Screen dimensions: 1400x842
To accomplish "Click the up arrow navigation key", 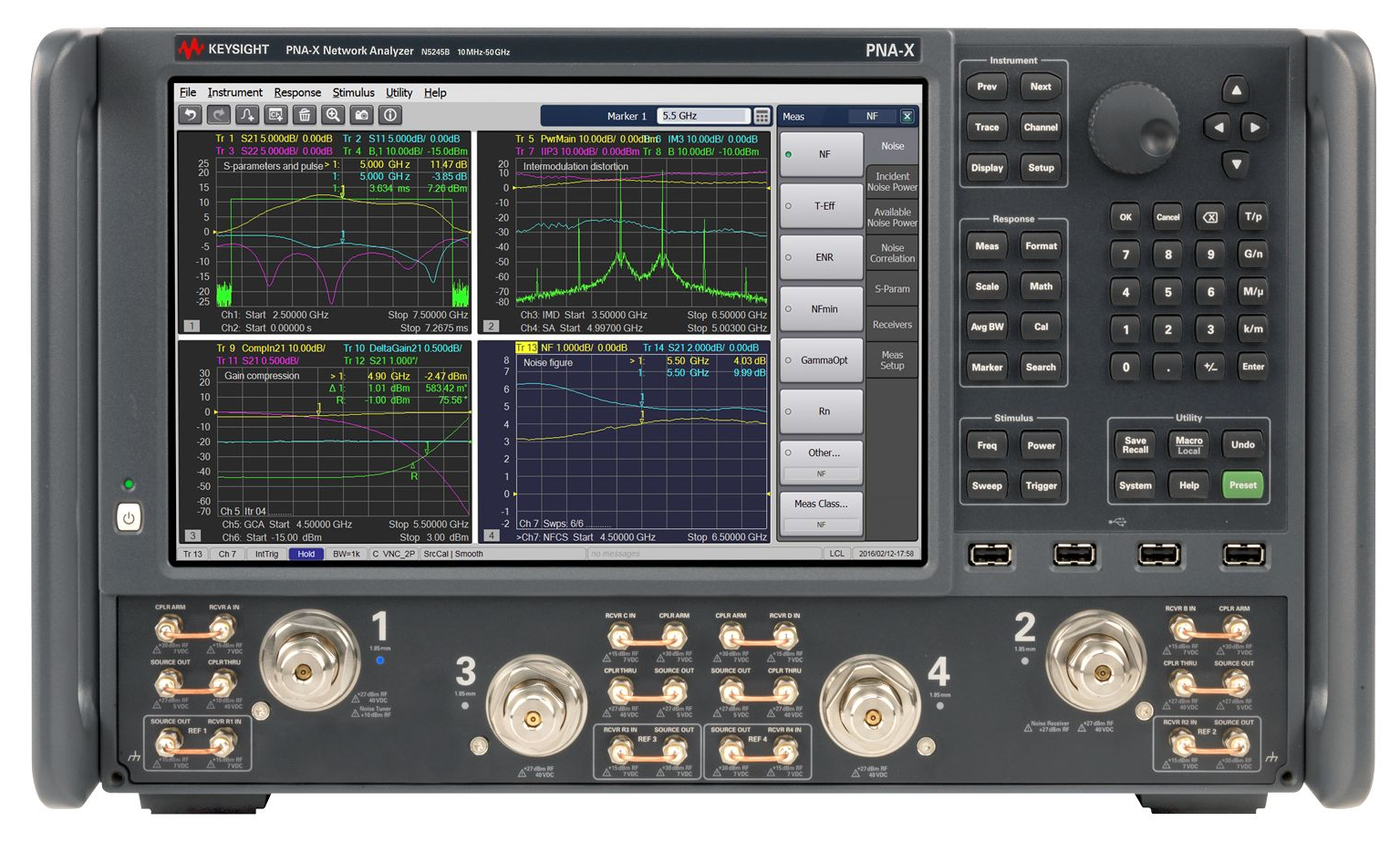I will coord(1236,89).
